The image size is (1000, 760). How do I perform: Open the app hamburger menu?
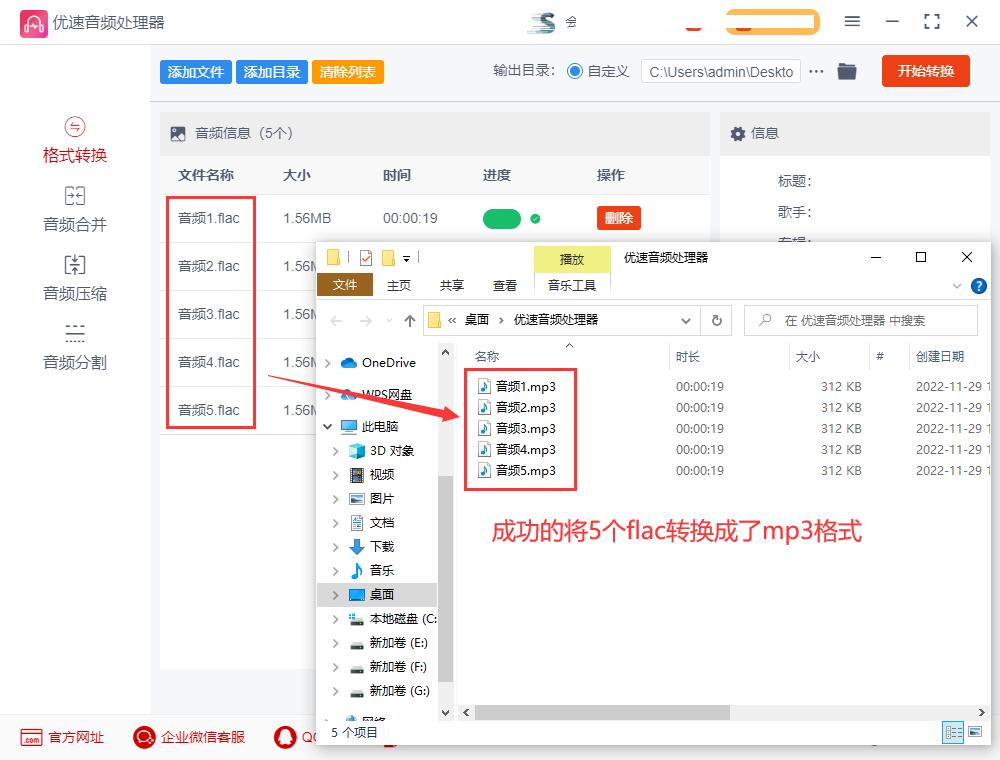pyautogui.click(x=852, y=20)
